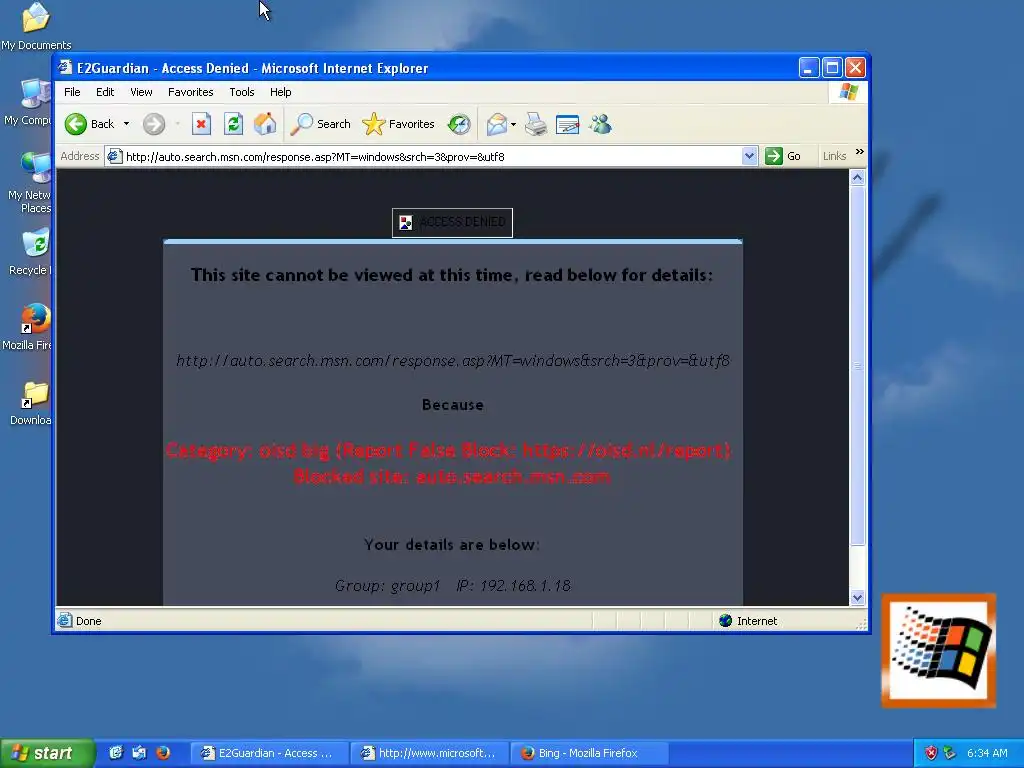Open Favorites star in toolbar
1024x768 pixels.
tap(398, 124)
